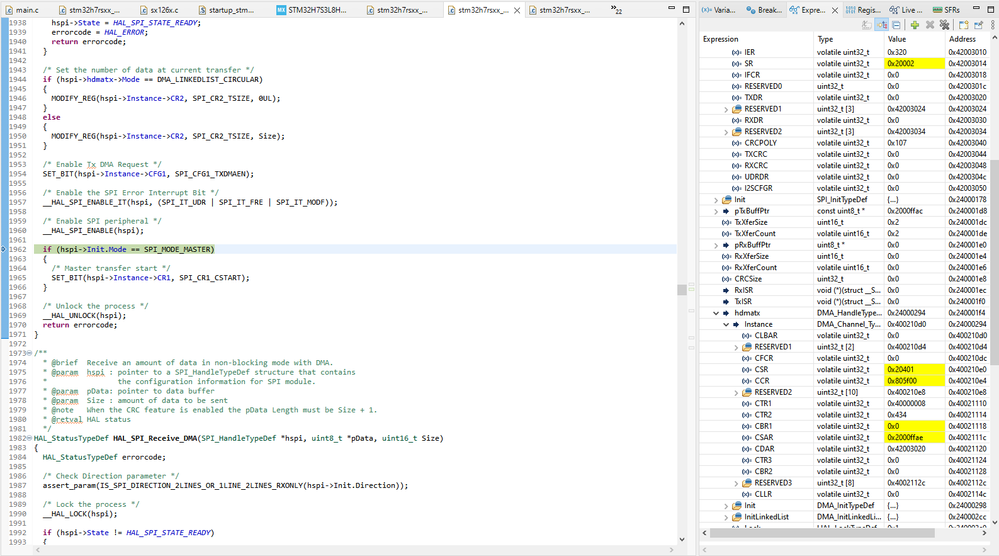Expand the pTxBuffPtr pointer node
Viewport: 999px width, 556px height.
[x=716, y=211]
